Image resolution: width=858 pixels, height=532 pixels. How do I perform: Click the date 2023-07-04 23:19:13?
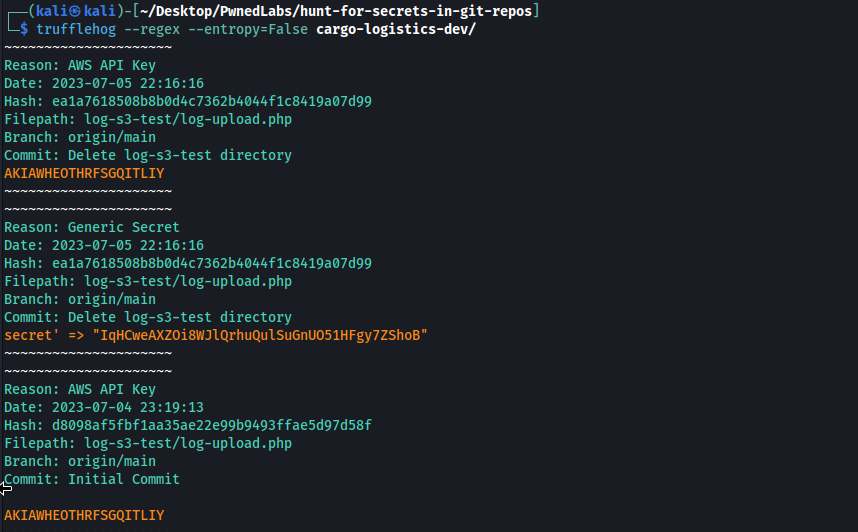click(127, 407)
